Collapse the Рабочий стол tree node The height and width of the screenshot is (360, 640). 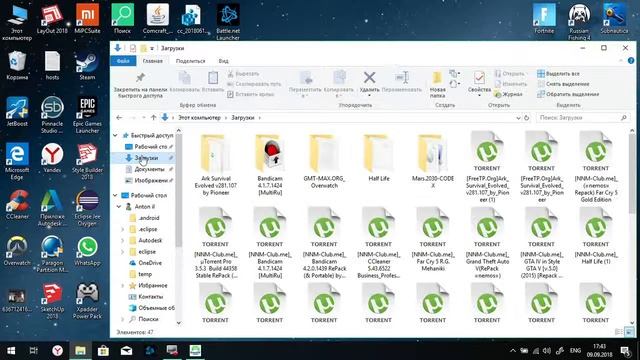(x=116, y=195)
